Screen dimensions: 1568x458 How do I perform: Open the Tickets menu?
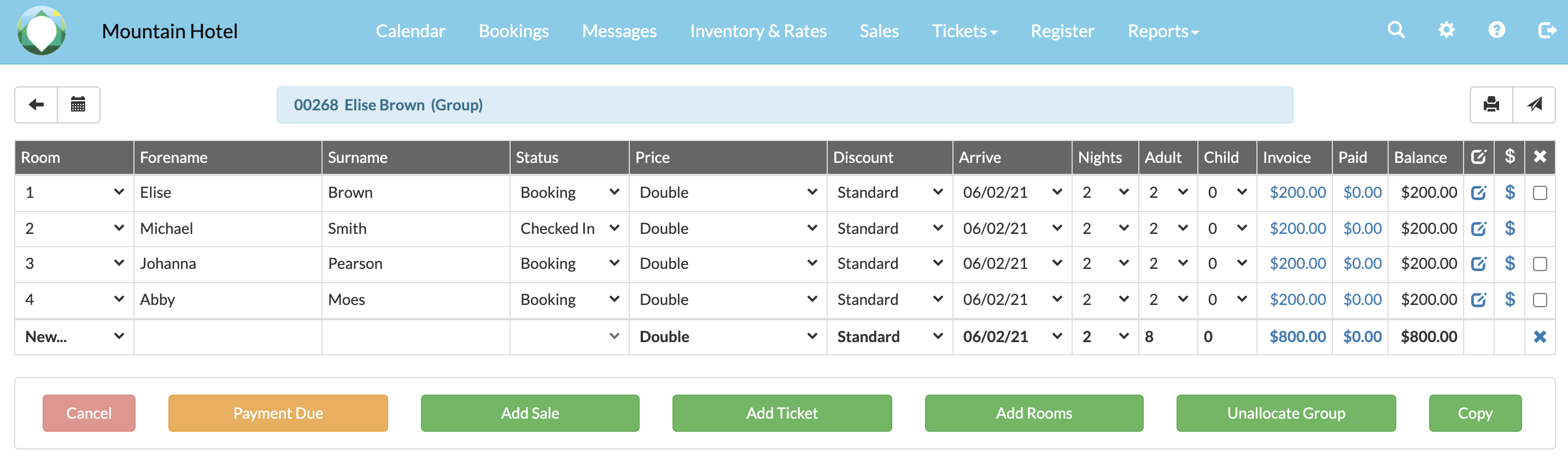[x=964, y=31]
